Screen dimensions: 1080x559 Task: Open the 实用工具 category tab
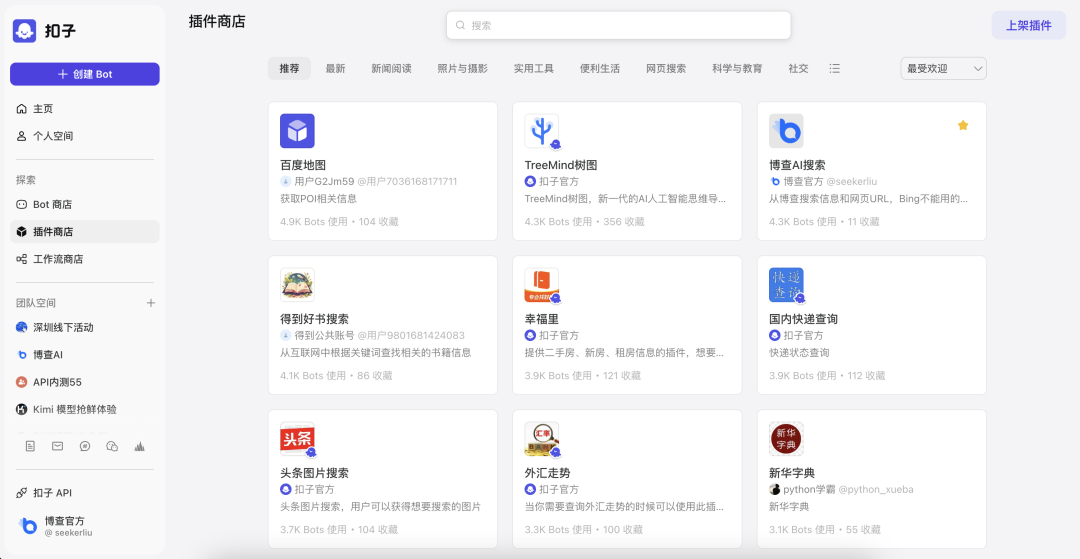coord(534,69)
